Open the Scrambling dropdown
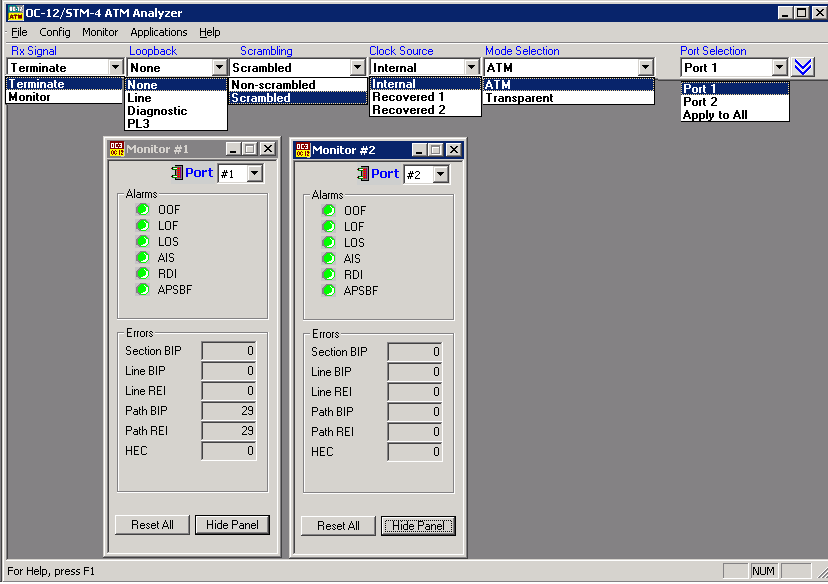 (357, 68)
